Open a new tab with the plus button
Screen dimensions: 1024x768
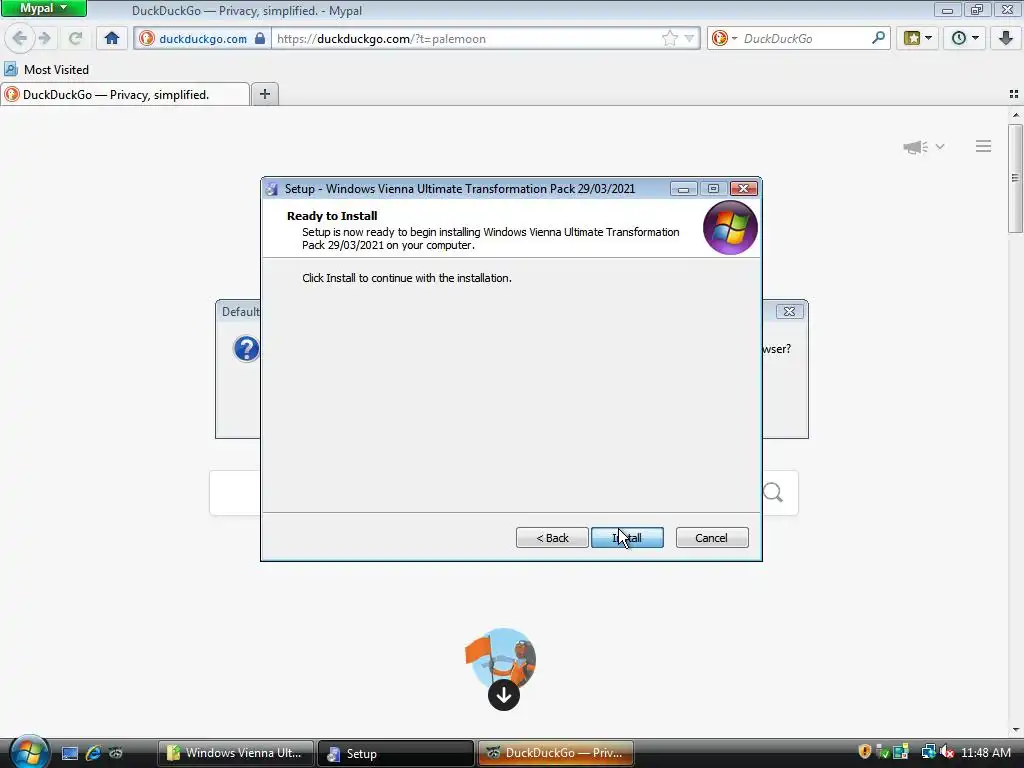pos(264,94)
